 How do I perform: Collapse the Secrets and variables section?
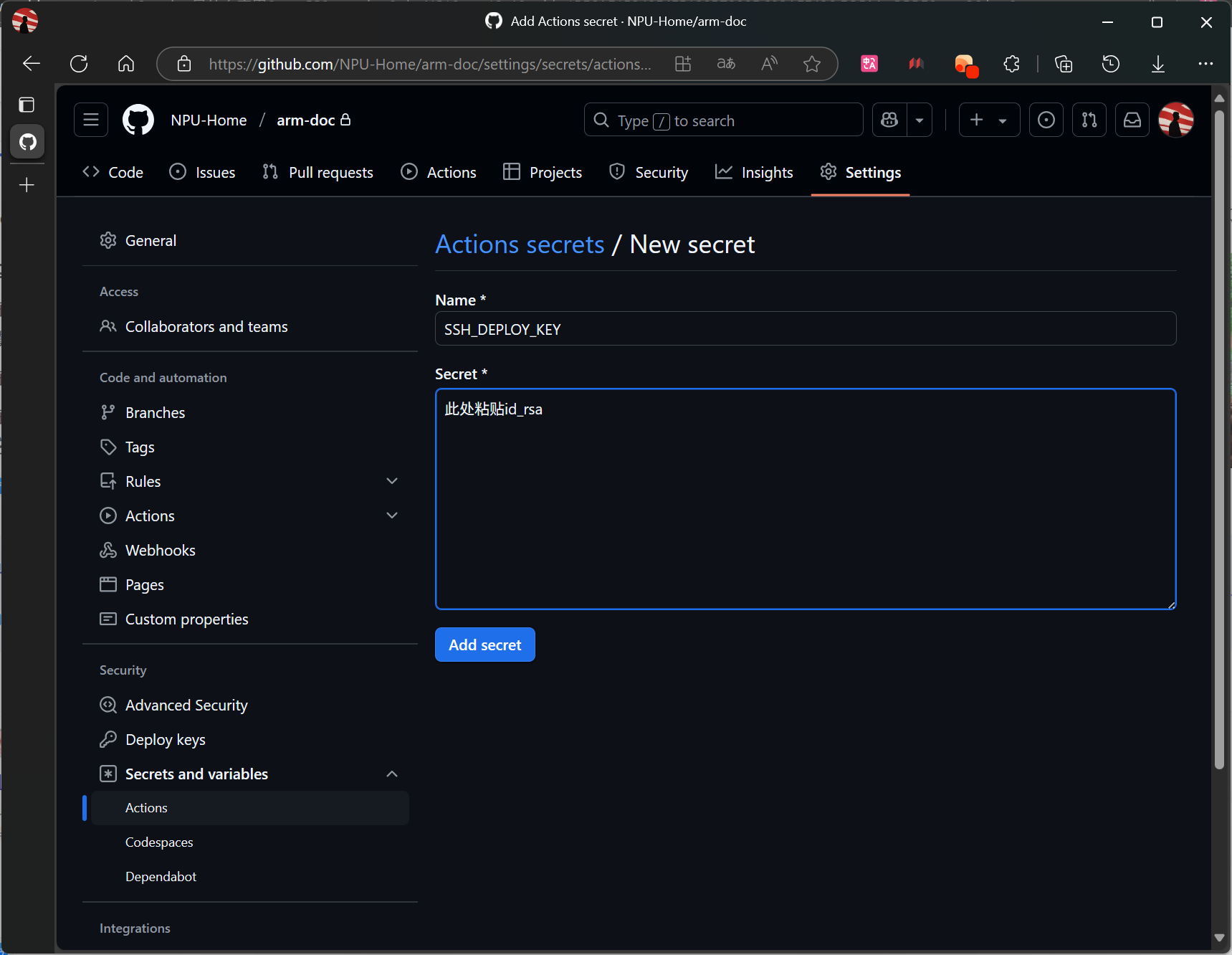pos(391,774)
